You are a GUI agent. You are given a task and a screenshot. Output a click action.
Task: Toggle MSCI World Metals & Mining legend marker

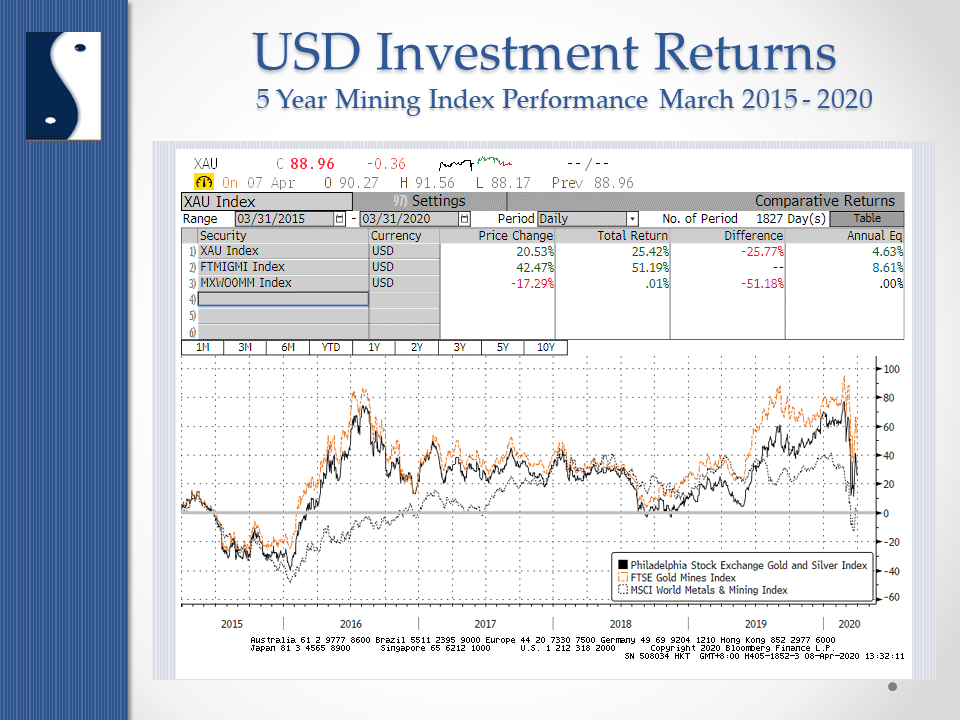coord(622,590)
